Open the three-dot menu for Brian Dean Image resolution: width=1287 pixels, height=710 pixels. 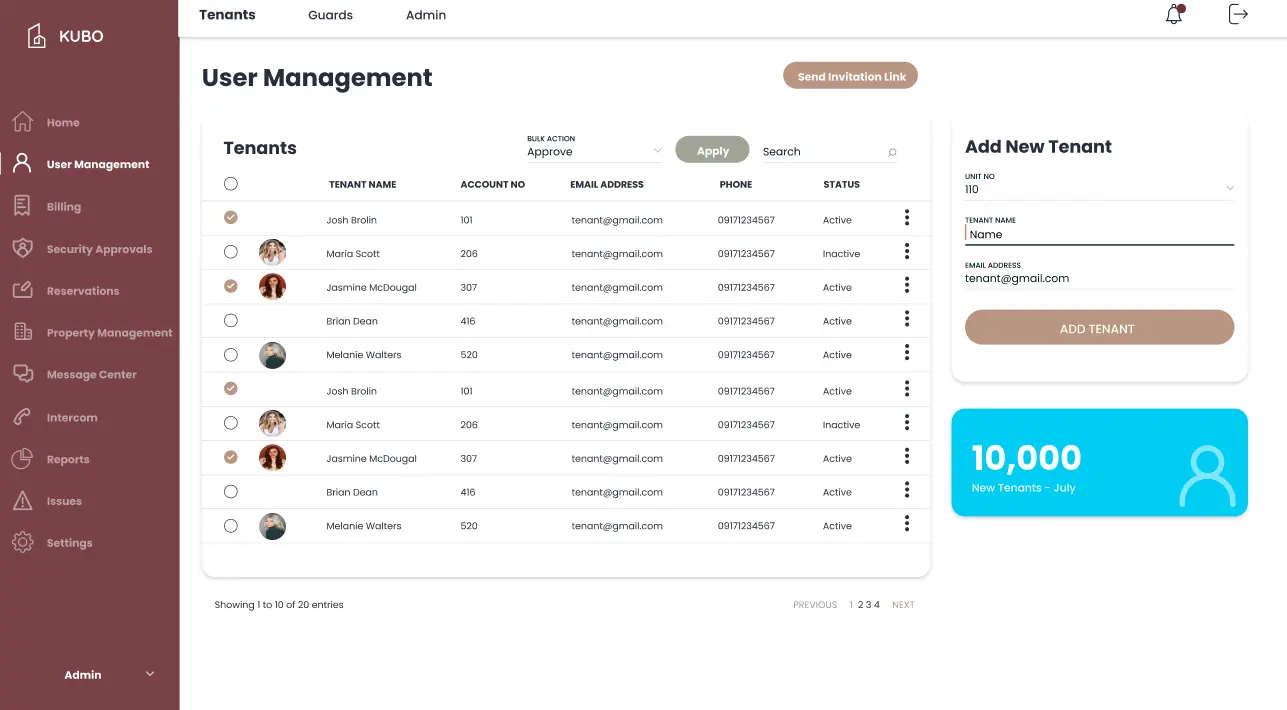906,319
